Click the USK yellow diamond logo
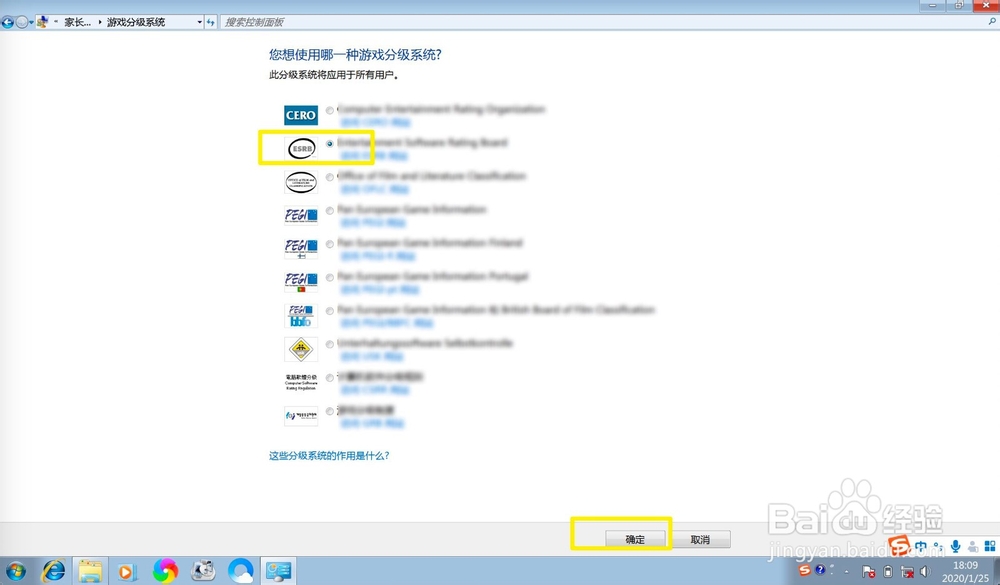The width and height of the screenshot is (1000, 585). click(x=301, y=349)
